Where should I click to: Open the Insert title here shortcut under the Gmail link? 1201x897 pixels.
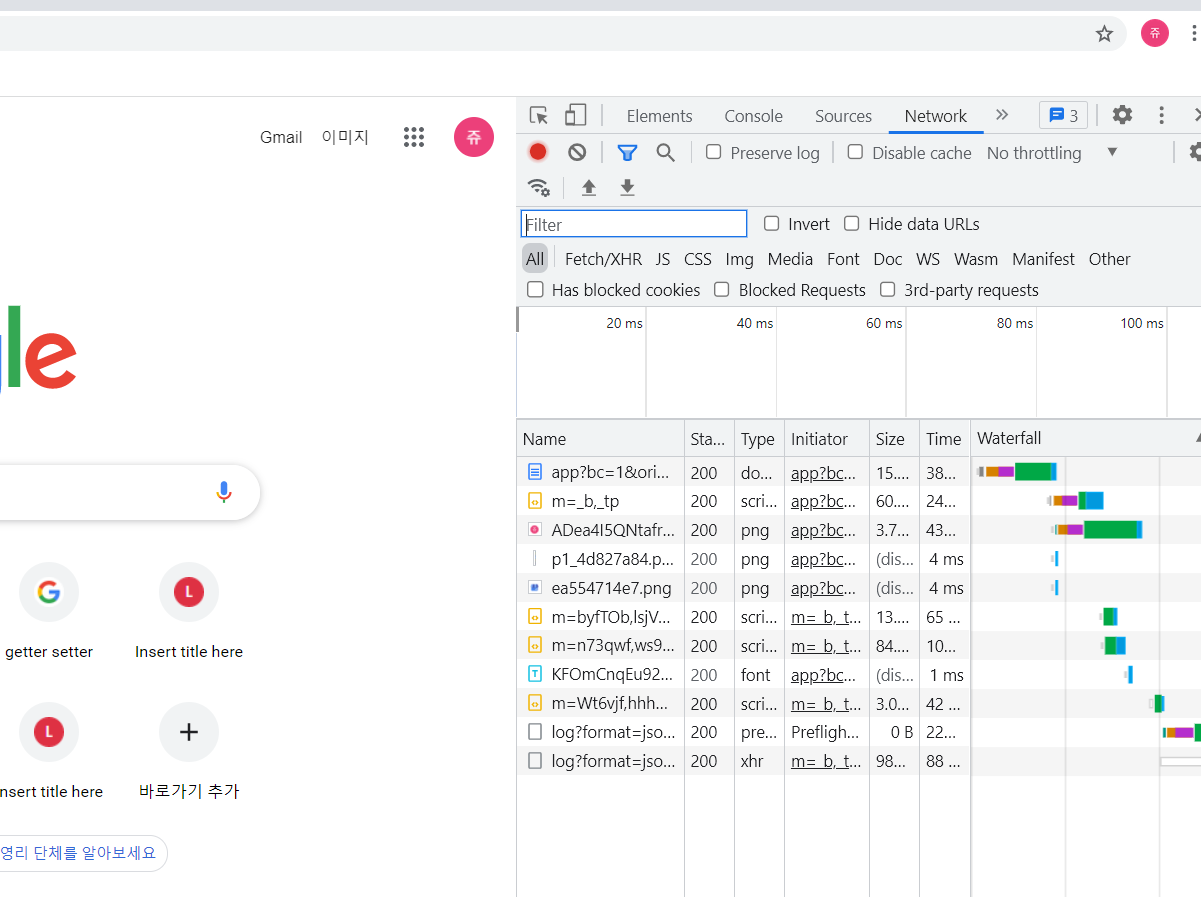pyautogui.click(x=189, y=611)
